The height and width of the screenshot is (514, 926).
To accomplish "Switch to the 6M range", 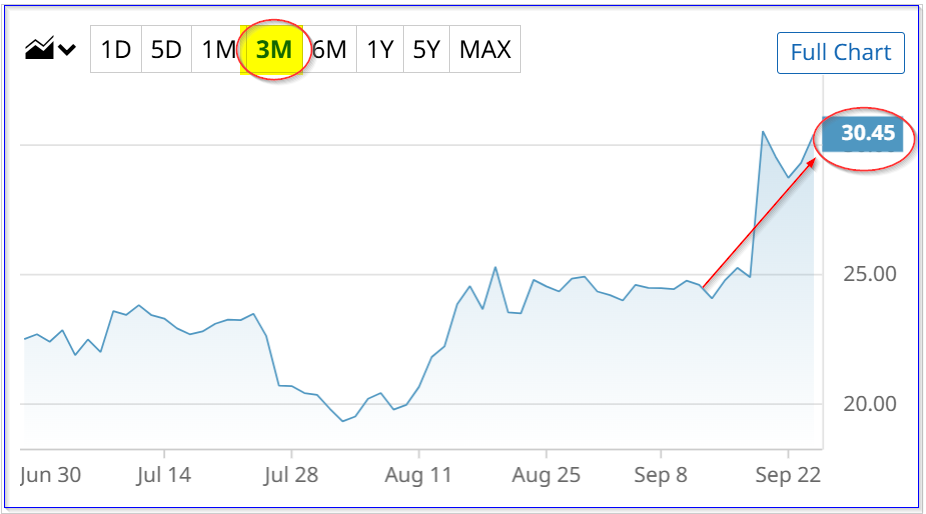I will pyautogui.click(x=330, y=50).
